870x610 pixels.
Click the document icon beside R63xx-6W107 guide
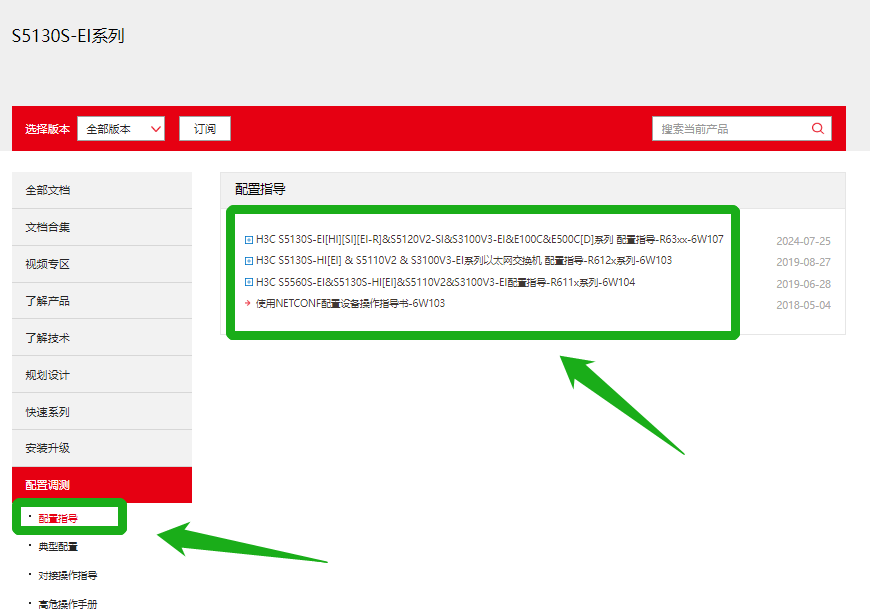click(249, 240)
